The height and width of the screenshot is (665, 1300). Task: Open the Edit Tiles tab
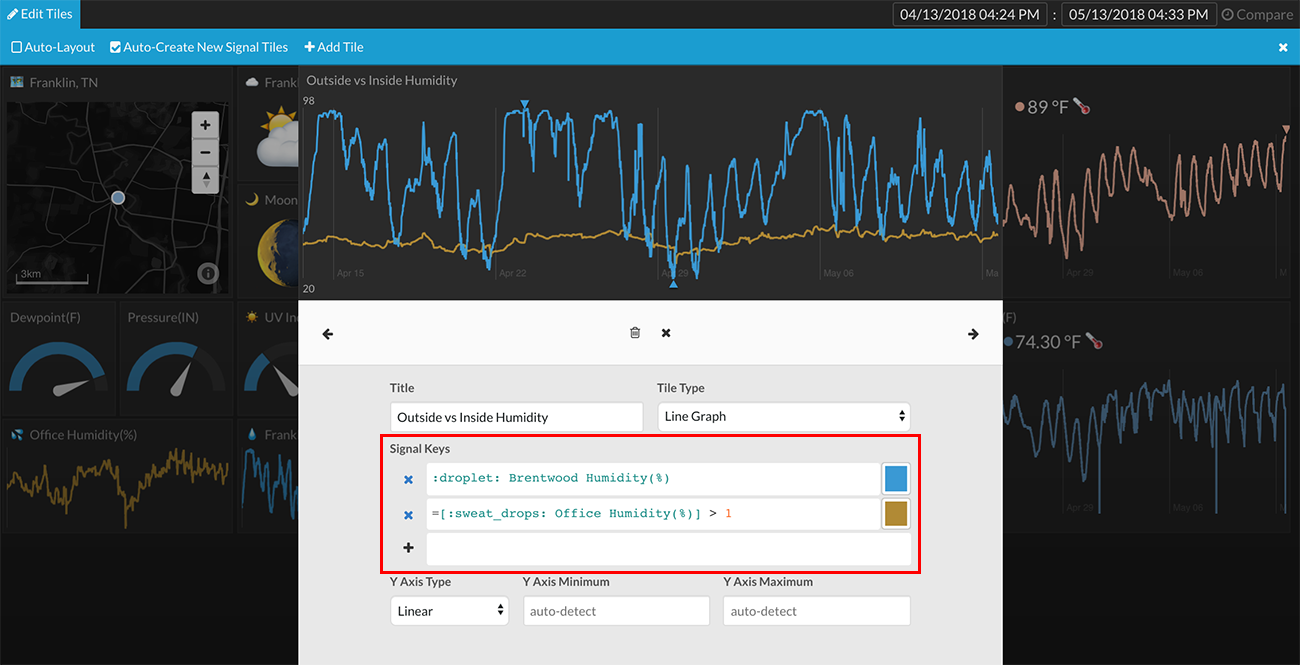[40, 14]
